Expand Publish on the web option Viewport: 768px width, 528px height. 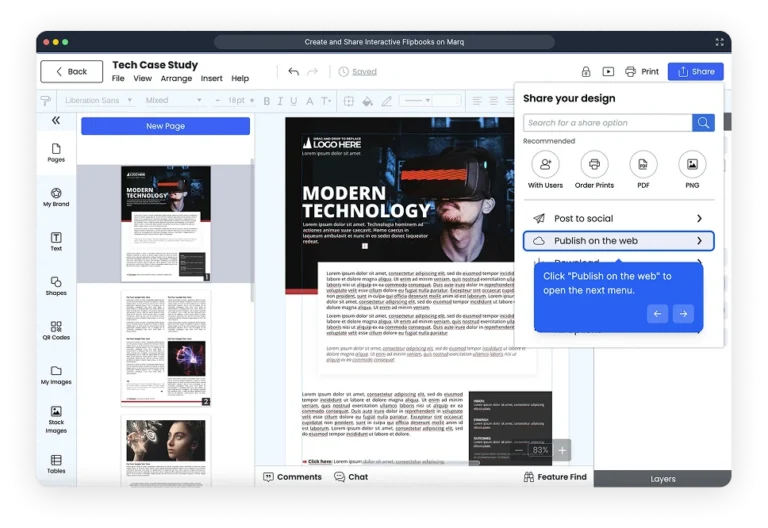click(x=619, y=241)
